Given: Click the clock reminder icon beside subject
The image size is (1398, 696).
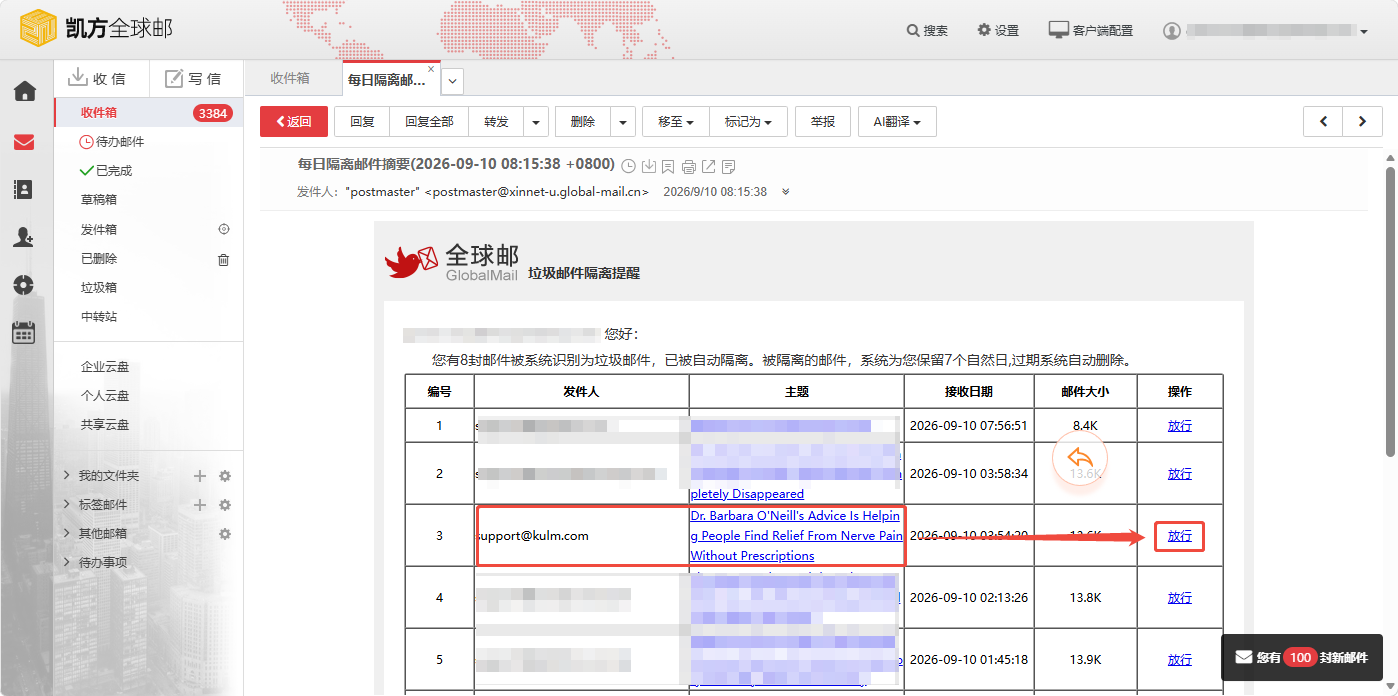Looking at the screenshot, I should (x=629, y=166).
